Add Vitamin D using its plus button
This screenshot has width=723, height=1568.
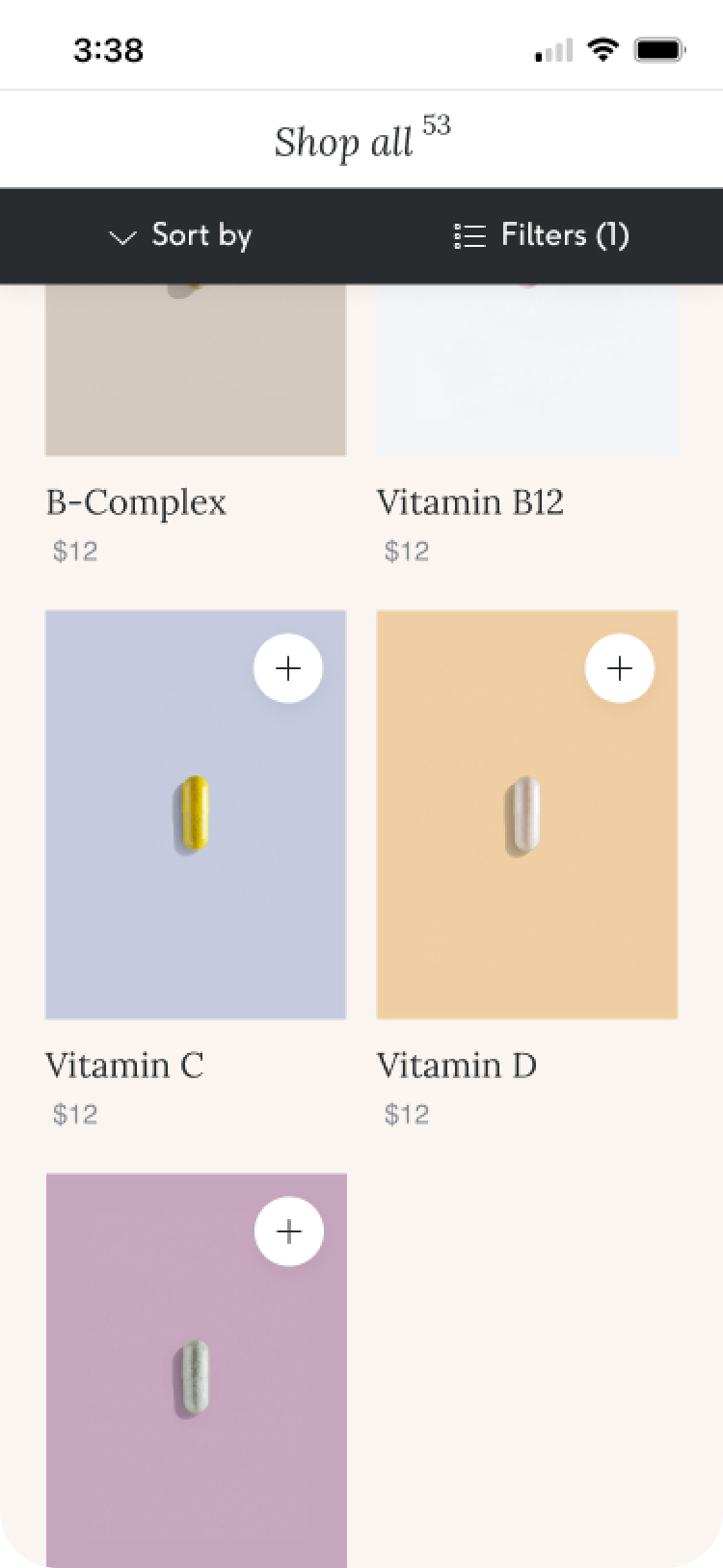pyautogui.click(x=620, y=668)
